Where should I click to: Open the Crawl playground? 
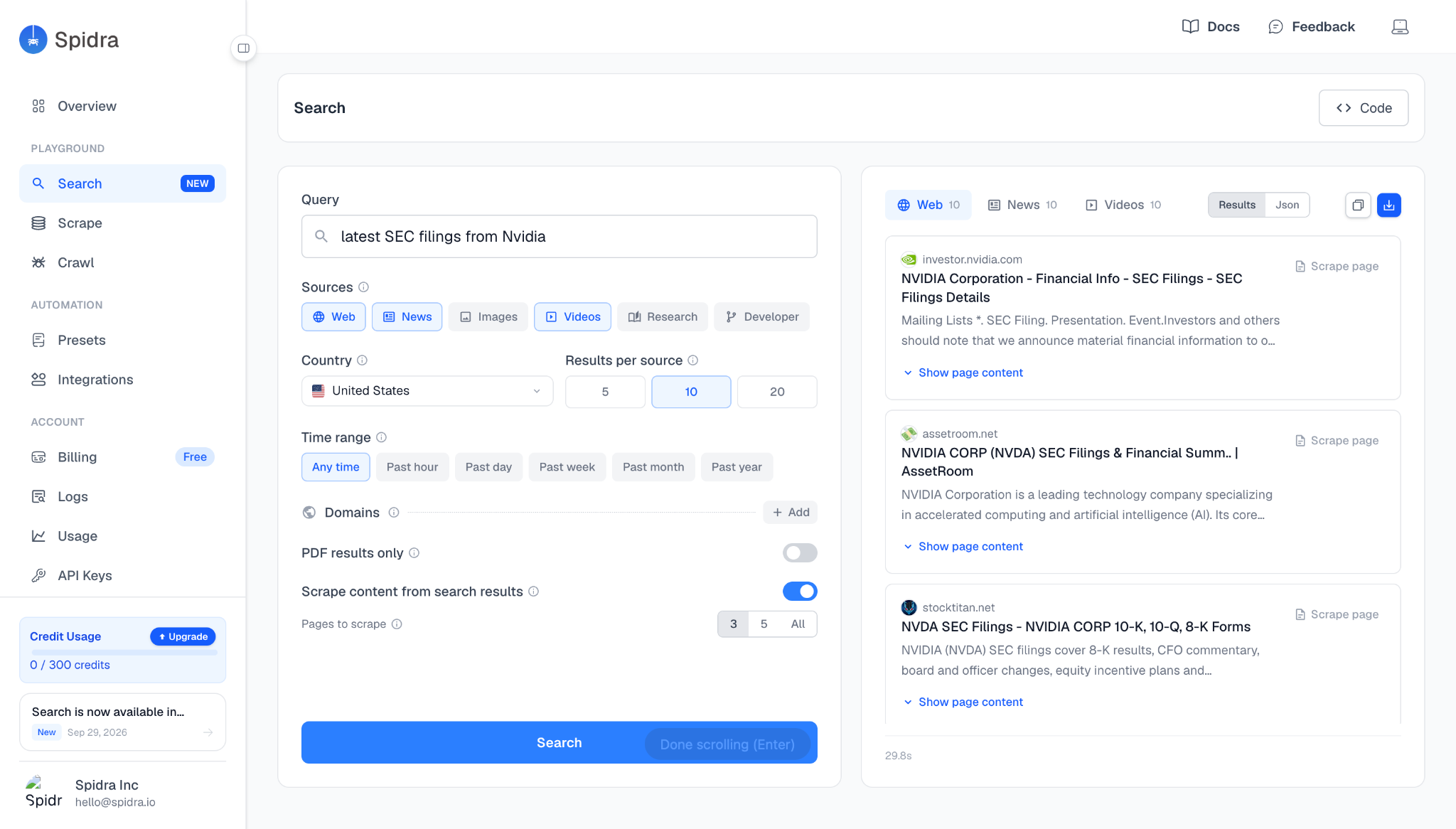[122, 262]
